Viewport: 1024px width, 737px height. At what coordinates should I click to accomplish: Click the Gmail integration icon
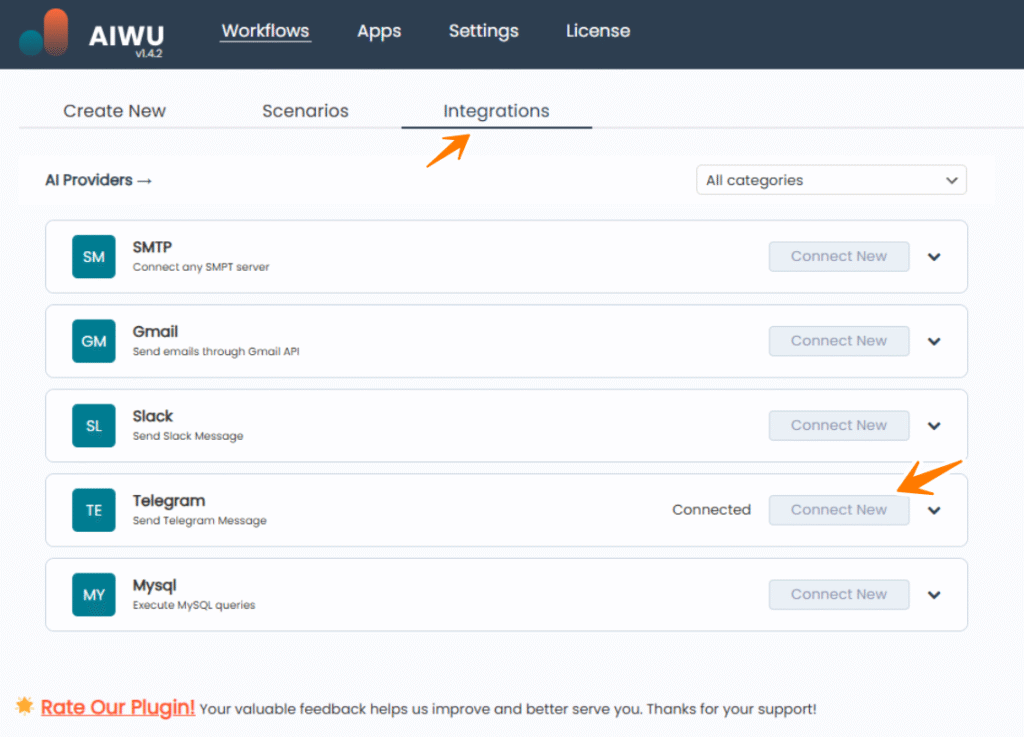pos(93,341)
